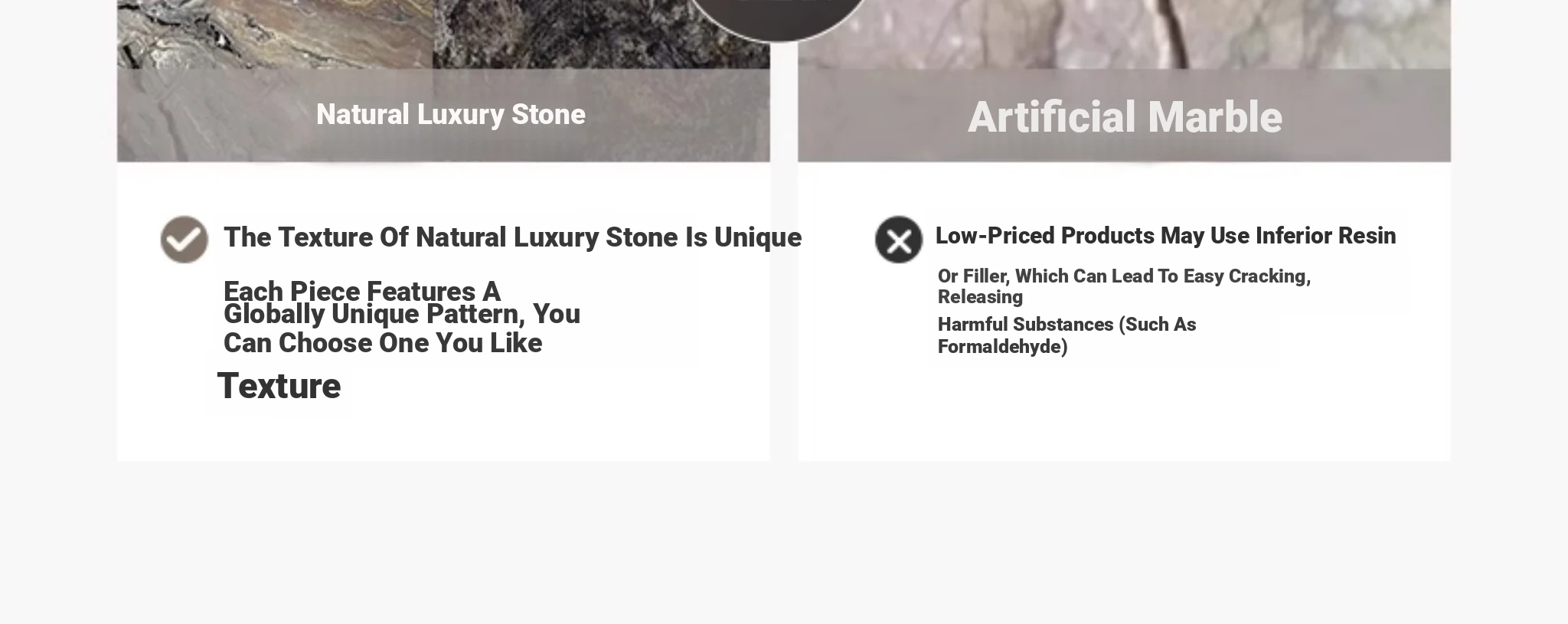
Task: Select the Natural Luxury Stone banner title
Action: pos(450,115)
